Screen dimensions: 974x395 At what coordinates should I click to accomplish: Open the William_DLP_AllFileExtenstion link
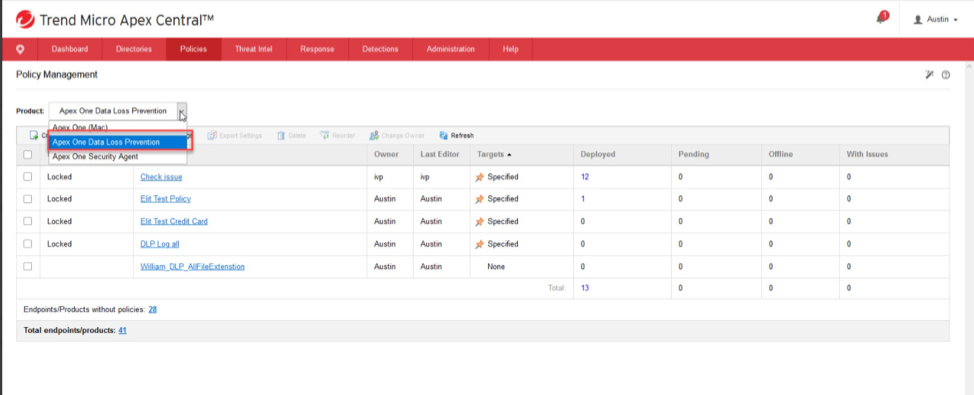pyautogui.click(x=193, y=266)
